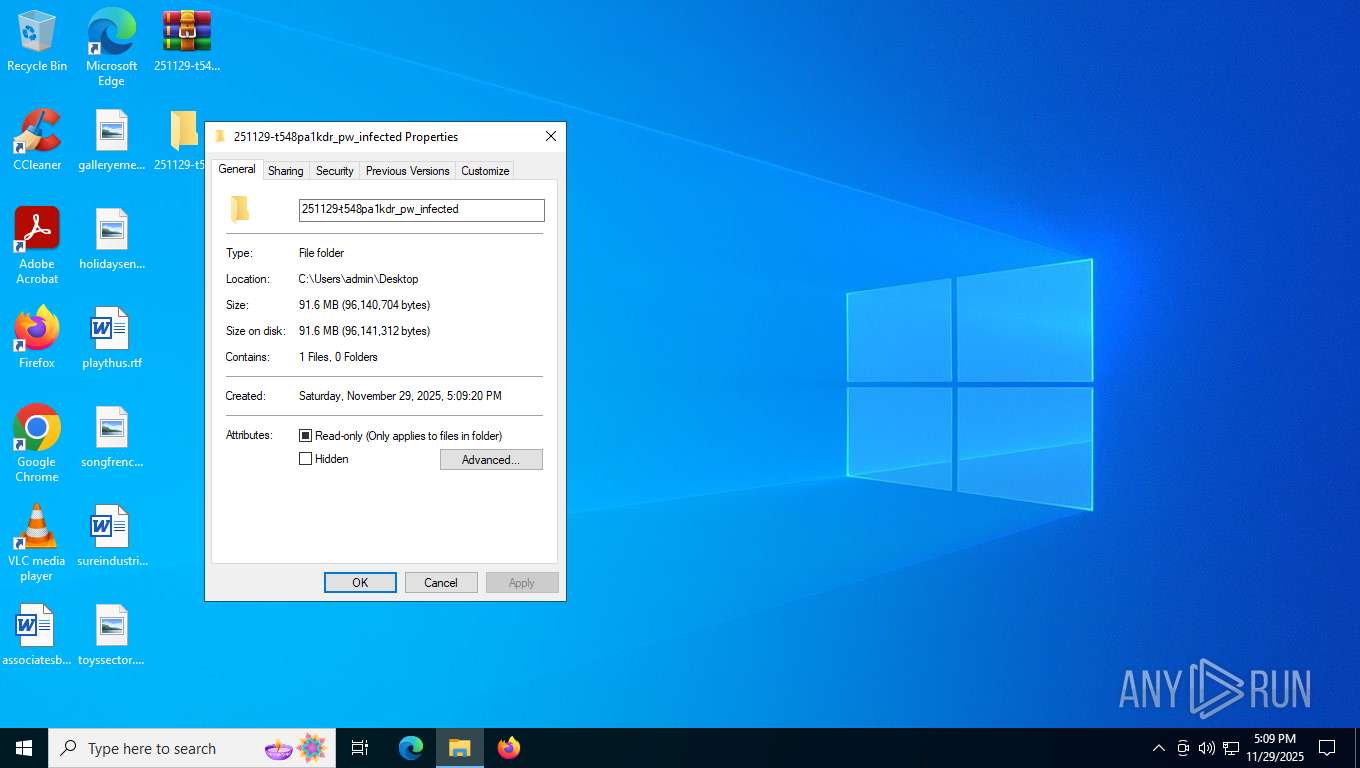Enable the Hidden attribute checkbox
The height and width of the screenshot is (768, 1360).
[306, 459]
